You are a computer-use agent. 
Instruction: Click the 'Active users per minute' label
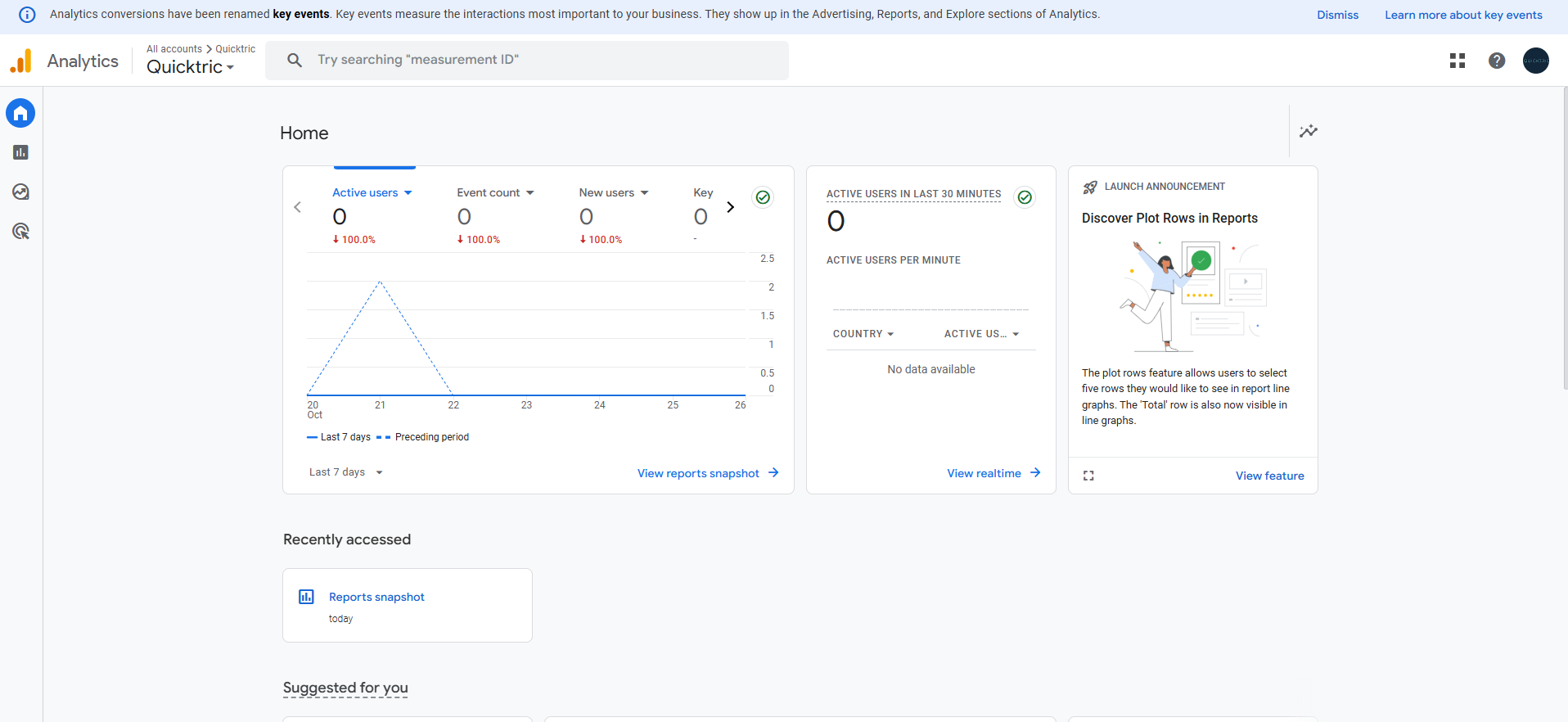click(x=894, y=260)
